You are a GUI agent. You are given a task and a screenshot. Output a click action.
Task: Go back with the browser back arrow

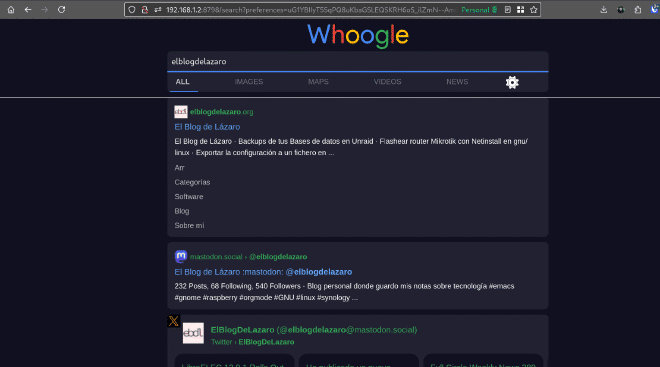tap(28, 10)
